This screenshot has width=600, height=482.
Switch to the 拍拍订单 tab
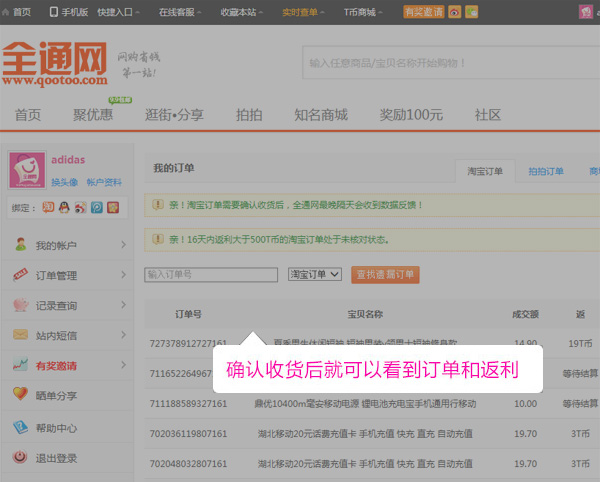(545, 171)
